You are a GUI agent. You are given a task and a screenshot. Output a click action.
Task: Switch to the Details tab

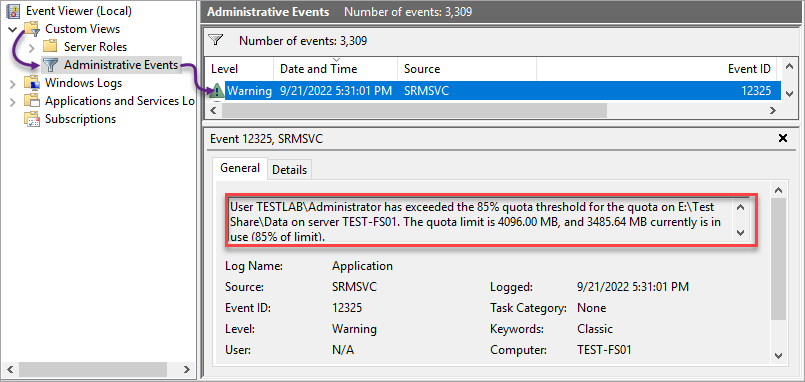pyautogui.click(x=290, y=170)
